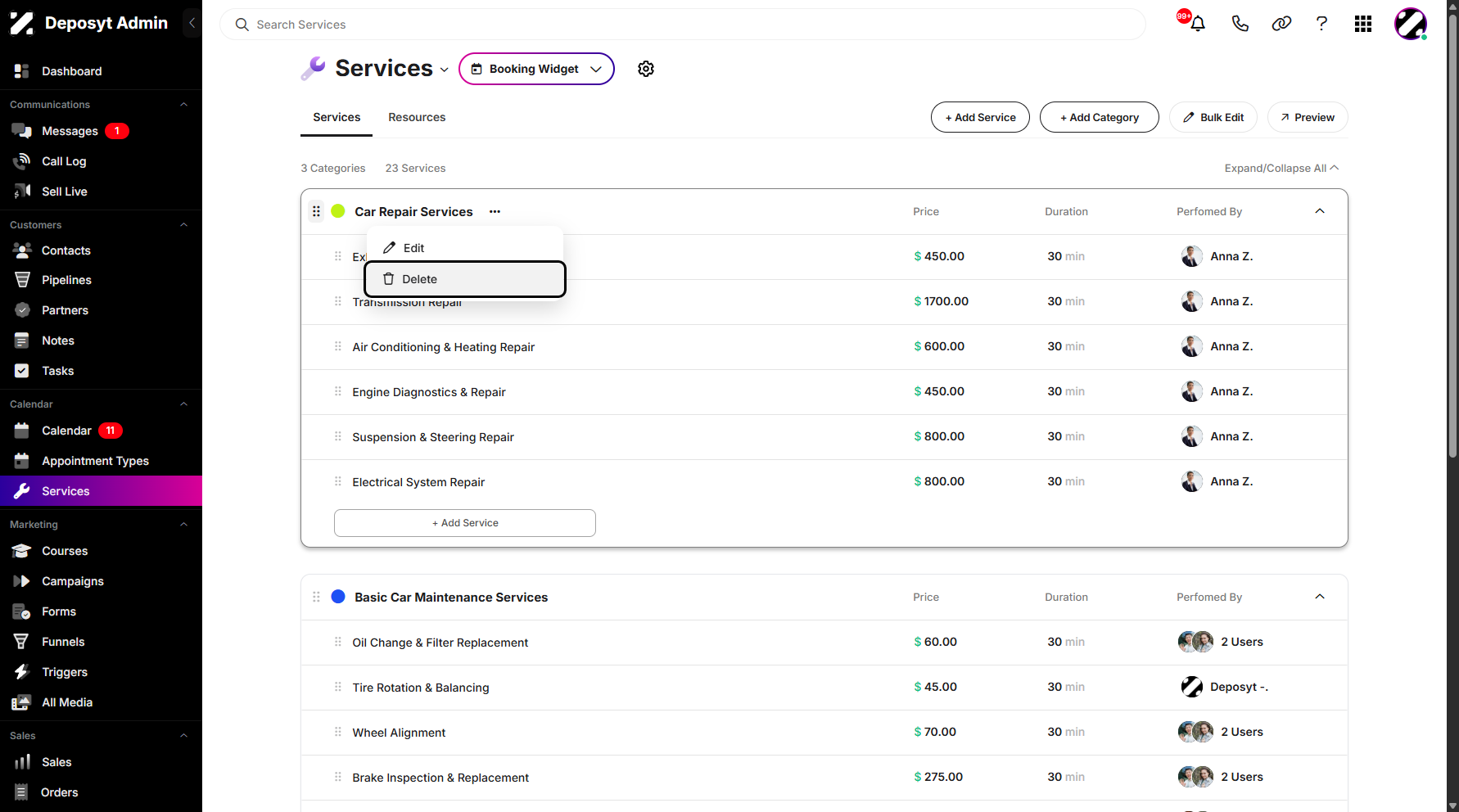
Task: Switch to the Services tab
Action: (337, 117)
